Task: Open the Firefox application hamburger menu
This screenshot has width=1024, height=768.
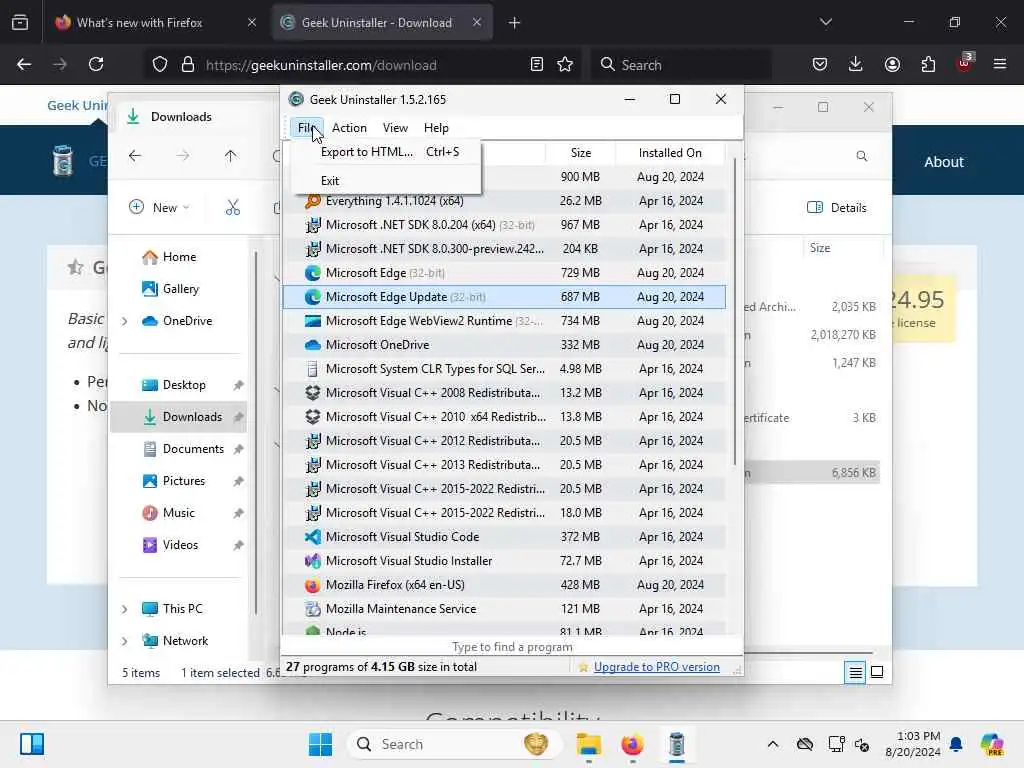Action: coord(999,65)
